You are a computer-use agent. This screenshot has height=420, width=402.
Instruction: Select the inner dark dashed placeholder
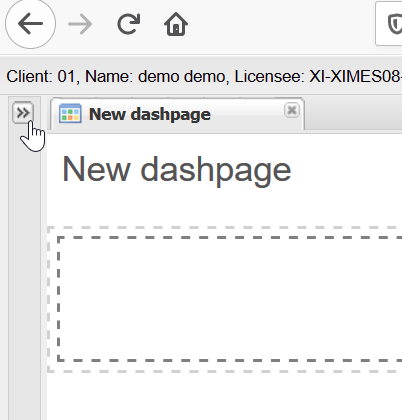229,299
